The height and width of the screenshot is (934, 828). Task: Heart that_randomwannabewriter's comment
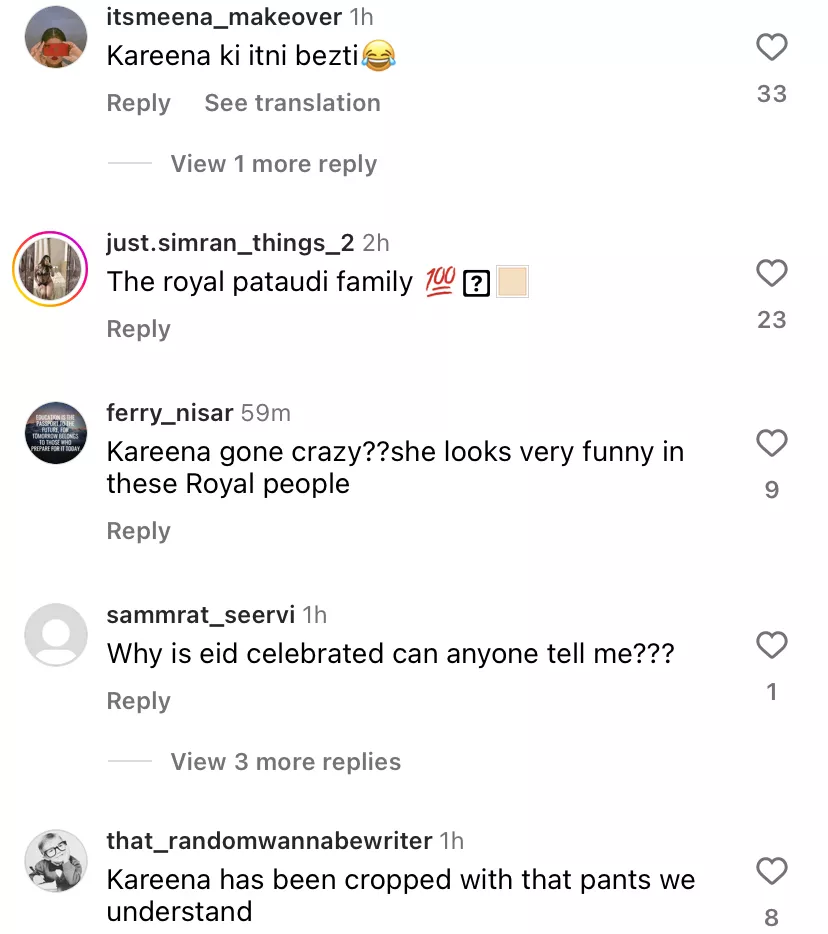coord(771,871)
